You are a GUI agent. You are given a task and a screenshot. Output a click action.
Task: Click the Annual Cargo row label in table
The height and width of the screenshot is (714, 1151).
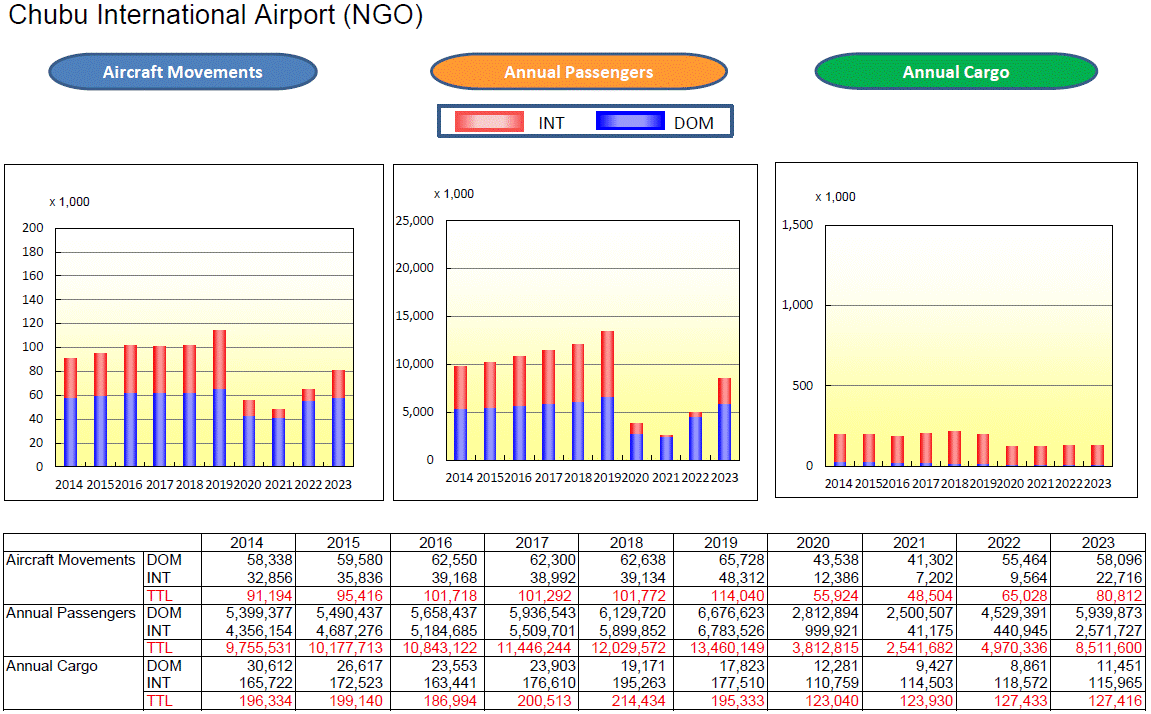point(52,666)
